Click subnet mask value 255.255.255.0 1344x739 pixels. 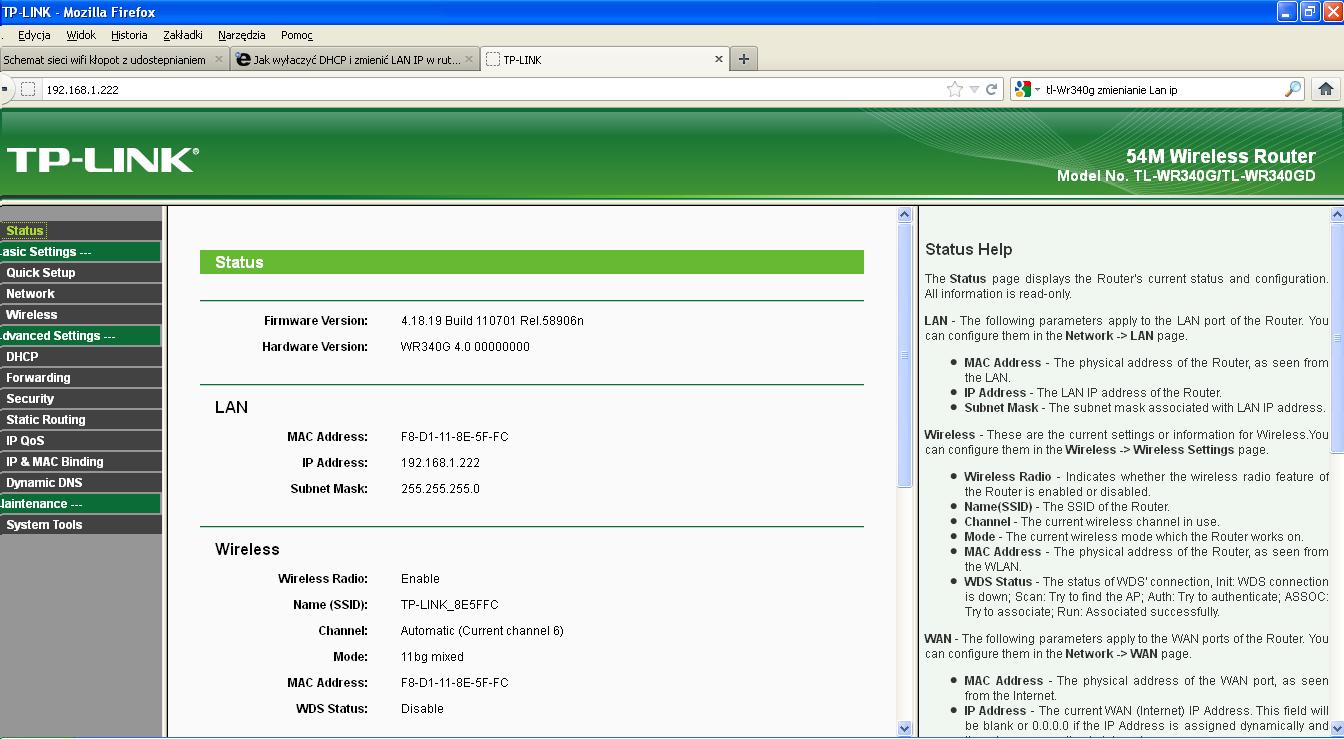tap(440, 489)
